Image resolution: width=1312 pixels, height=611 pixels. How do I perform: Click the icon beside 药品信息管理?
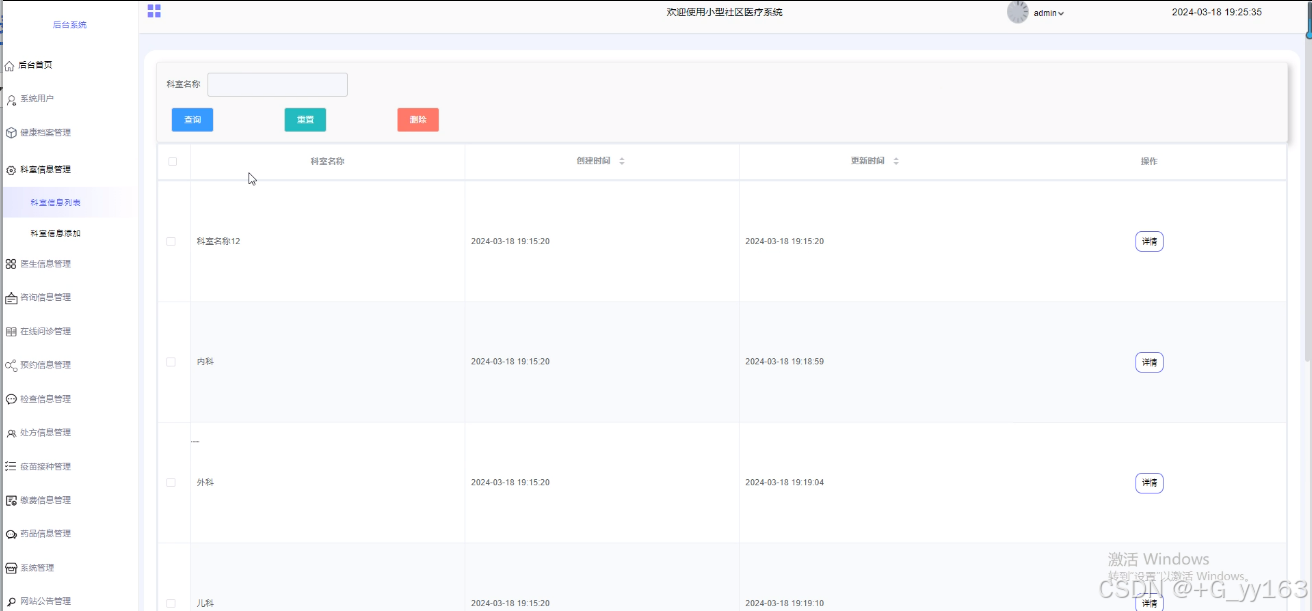(x=11, y=534)
